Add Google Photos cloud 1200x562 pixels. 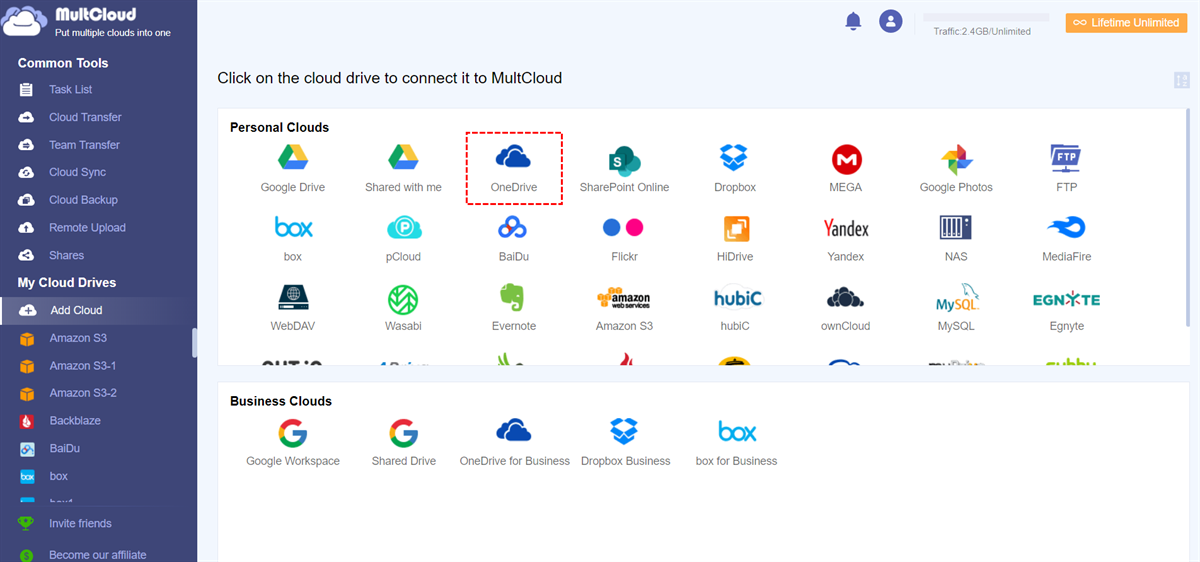(956, 168)
